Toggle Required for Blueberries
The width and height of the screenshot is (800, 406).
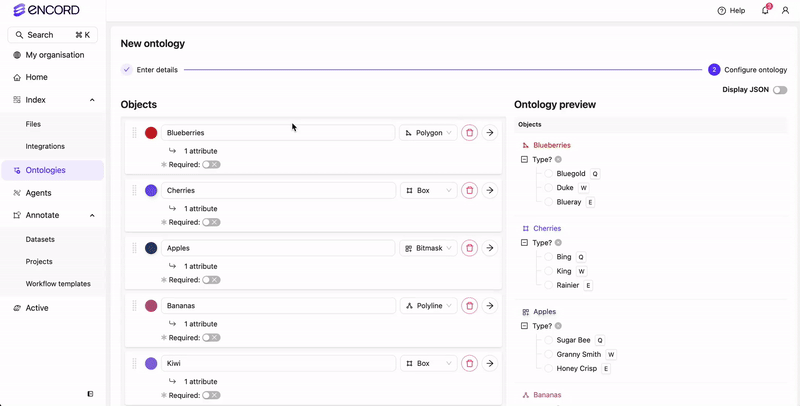pos(211,165)
